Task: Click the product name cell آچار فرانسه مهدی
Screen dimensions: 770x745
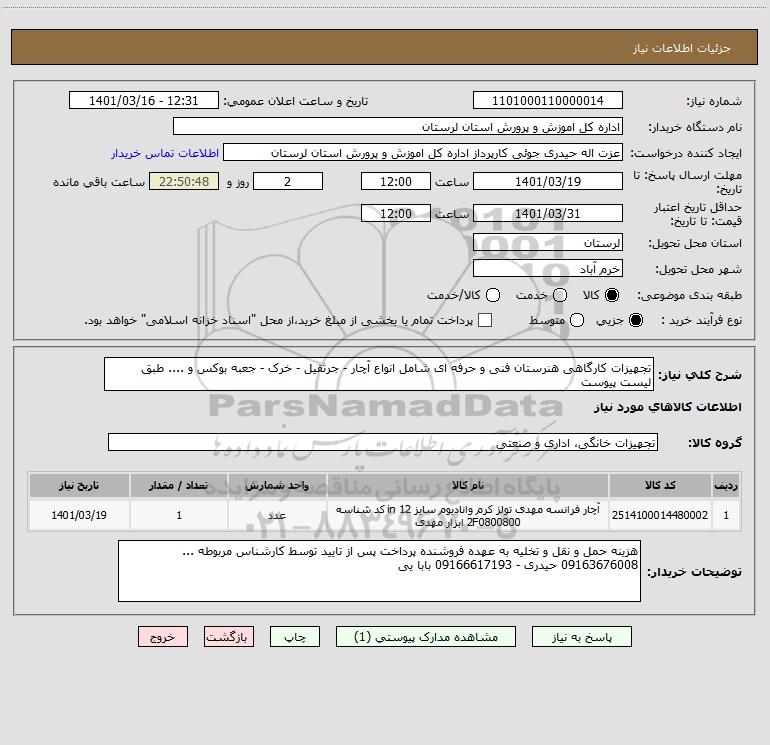Action: tap(468, 515)
